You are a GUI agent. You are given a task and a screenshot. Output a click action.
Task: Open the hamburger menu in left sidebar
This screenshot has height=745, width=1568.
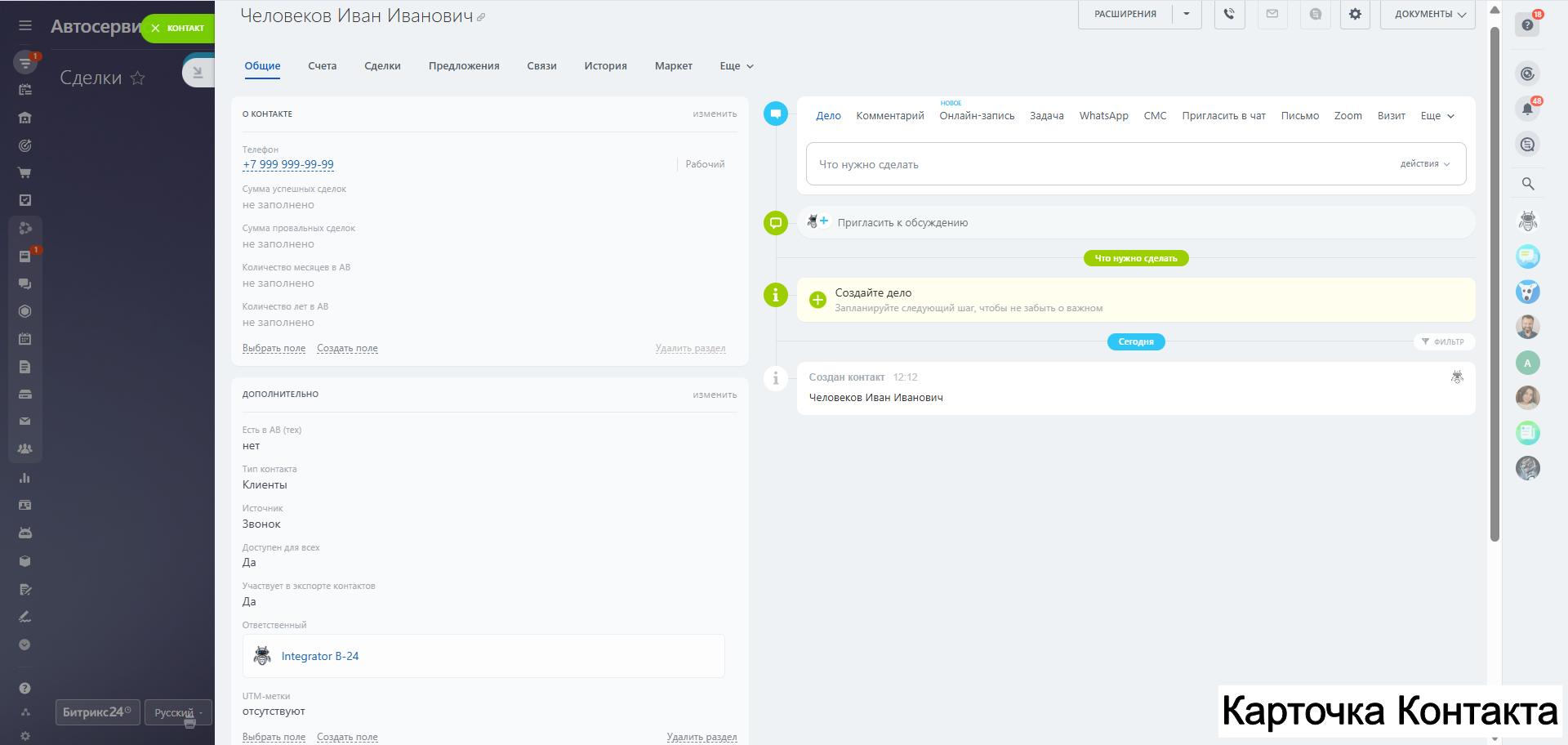tap(25, 26)
